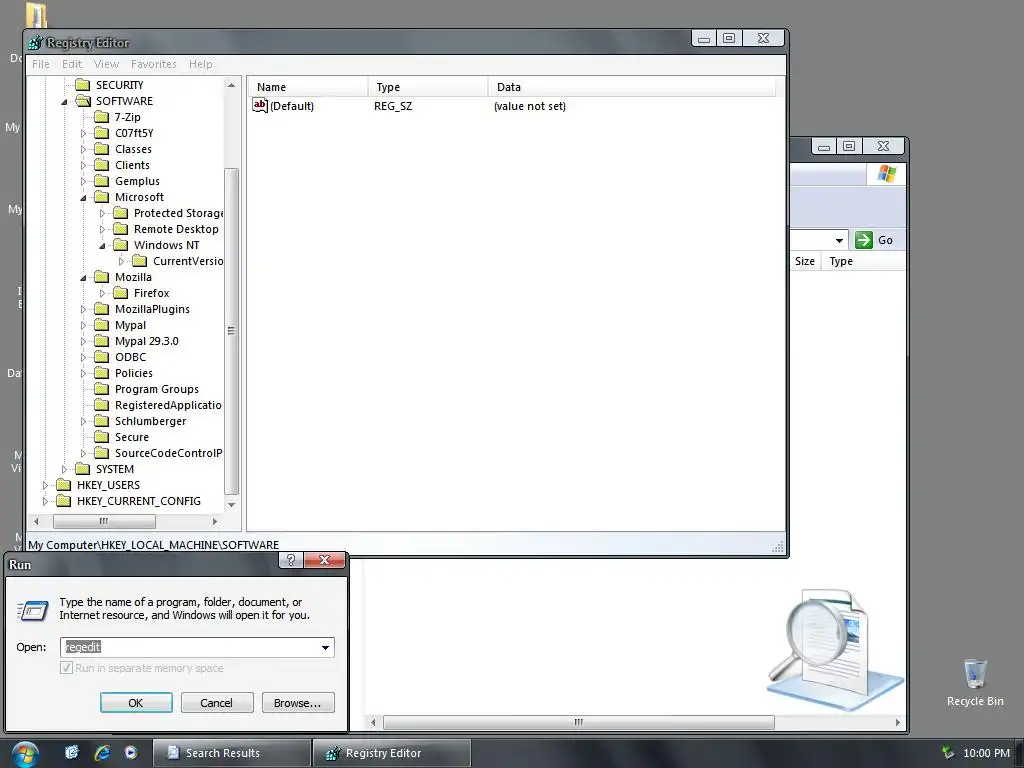
Task: Launch Internet Explorer from Quick Launch
Action: click(x=101, y=753)
